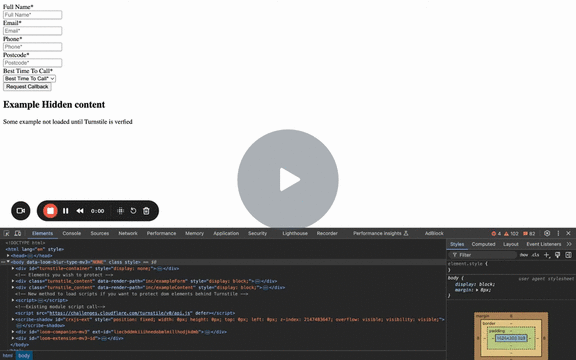Pause the Loom recording

point(65,211)
